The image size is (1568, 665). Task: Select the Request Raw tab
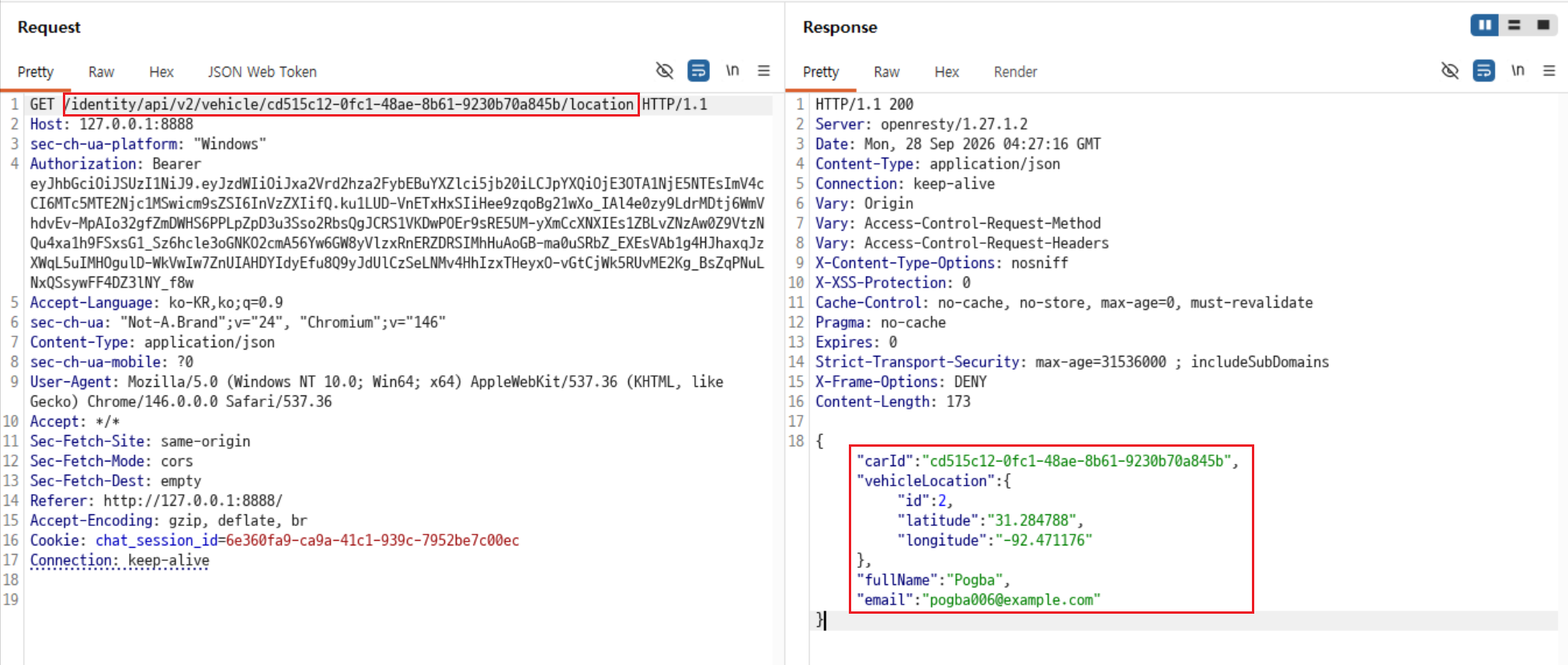(x=101, y=72)
